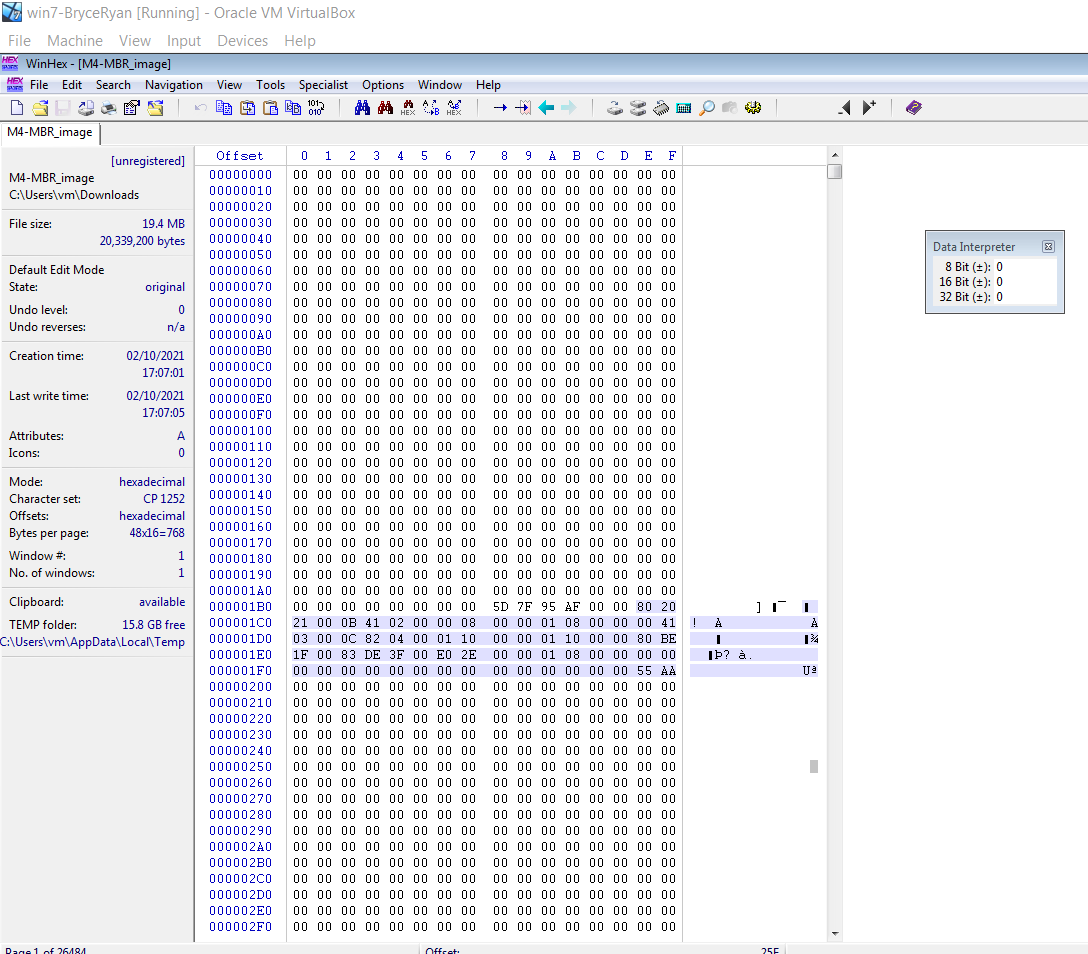
Task: Open Find Text with blue binoculars
Action: [x=362, y=108]
